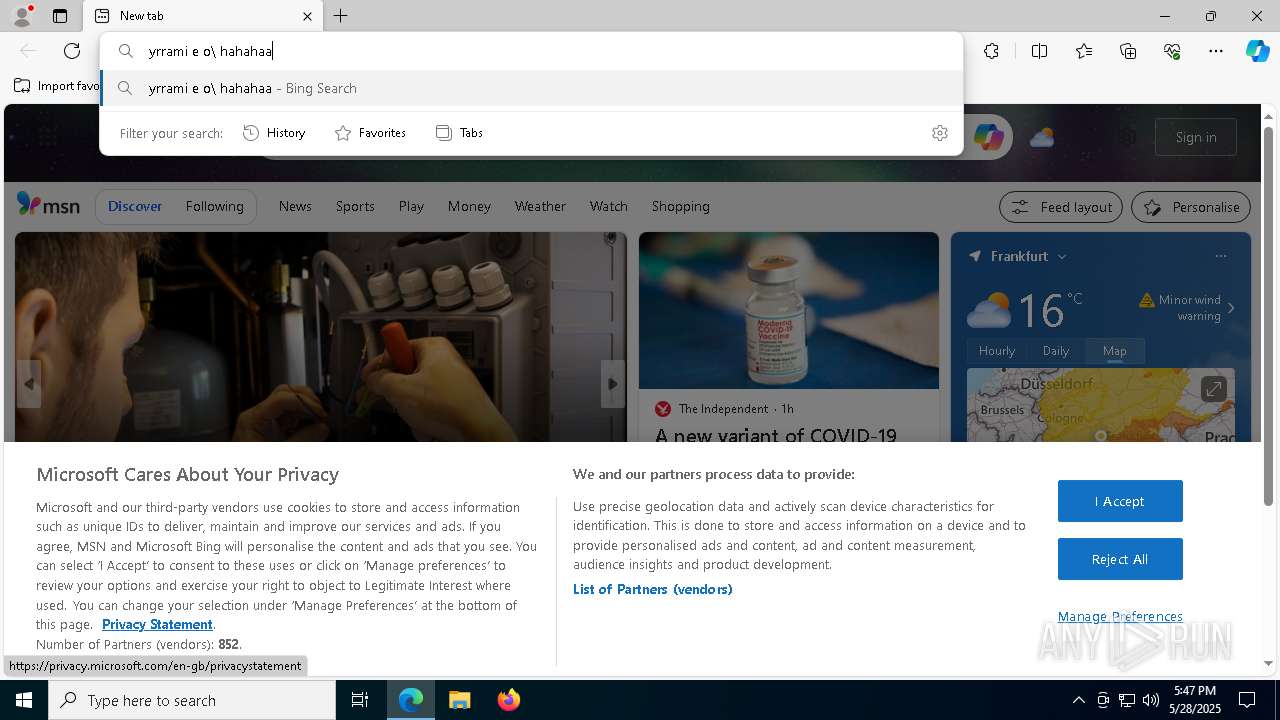Image resolution: width=1280 pixels, height=720 pixels.
Task: Show previous carousel story
Action: [x=29, y=384]
